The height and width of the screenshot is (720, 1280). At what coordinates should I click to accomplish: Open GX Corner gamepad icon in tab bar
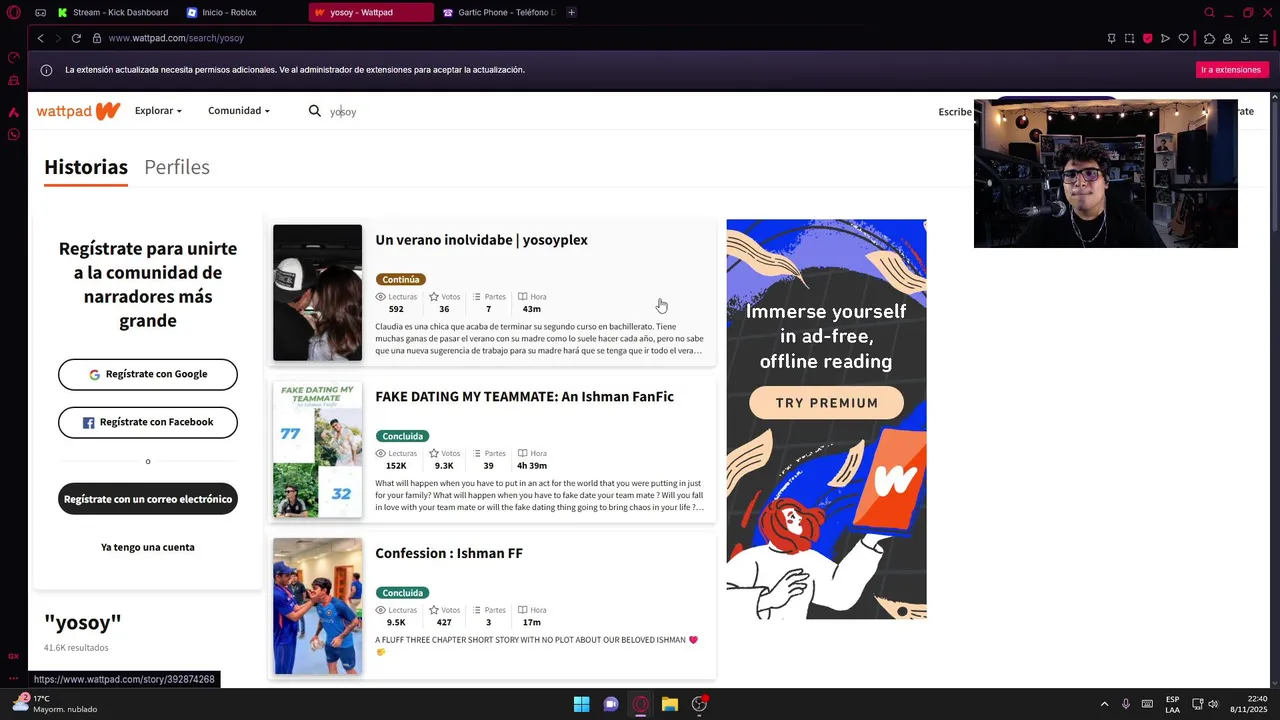point(40,12)
